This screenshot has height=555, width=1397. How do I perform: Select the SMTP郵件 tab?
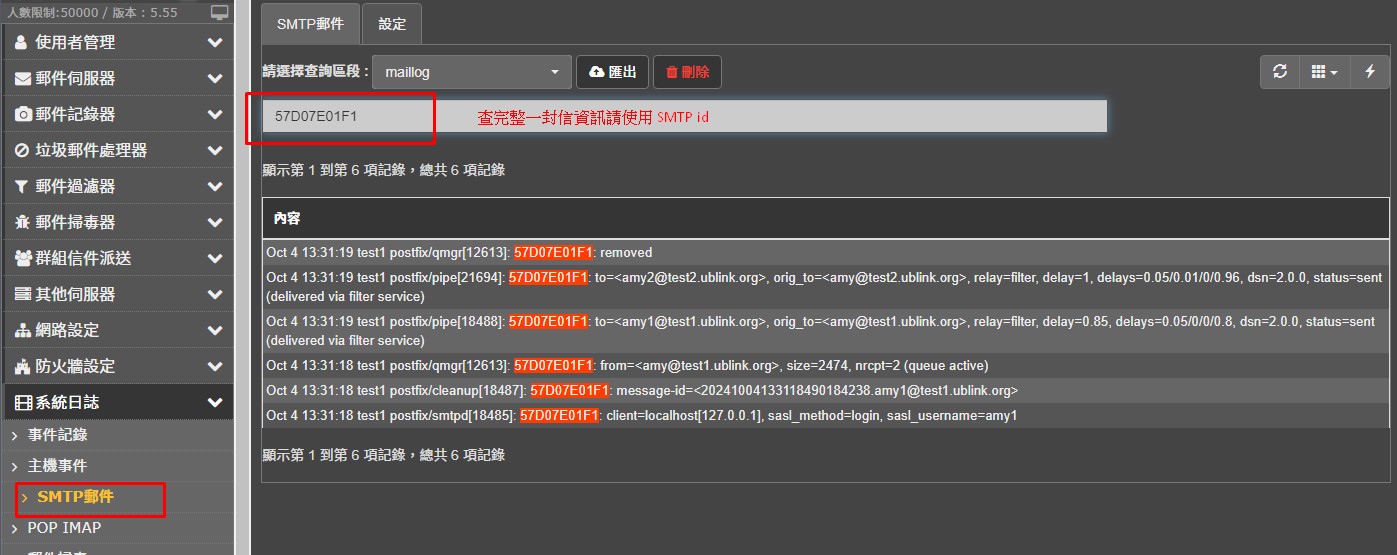(310, 24)
